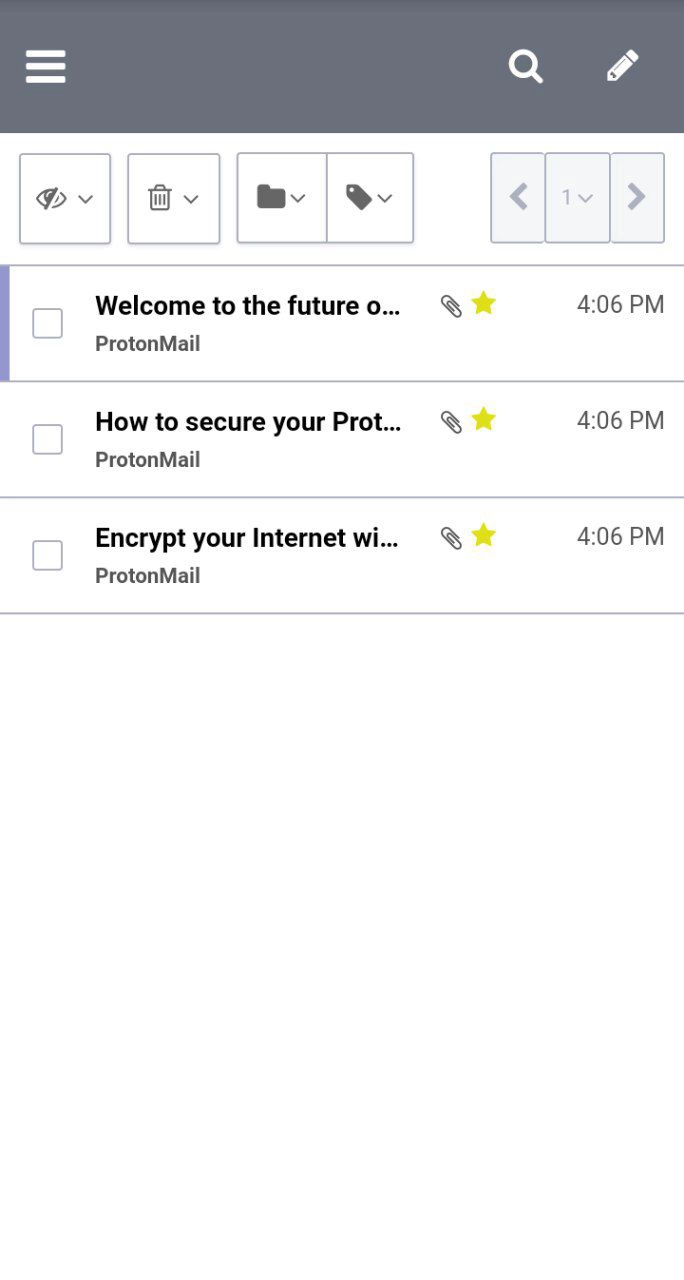Go to next page arrow
This screenshot has width=684, height=1280.
[x=637, y=198]
